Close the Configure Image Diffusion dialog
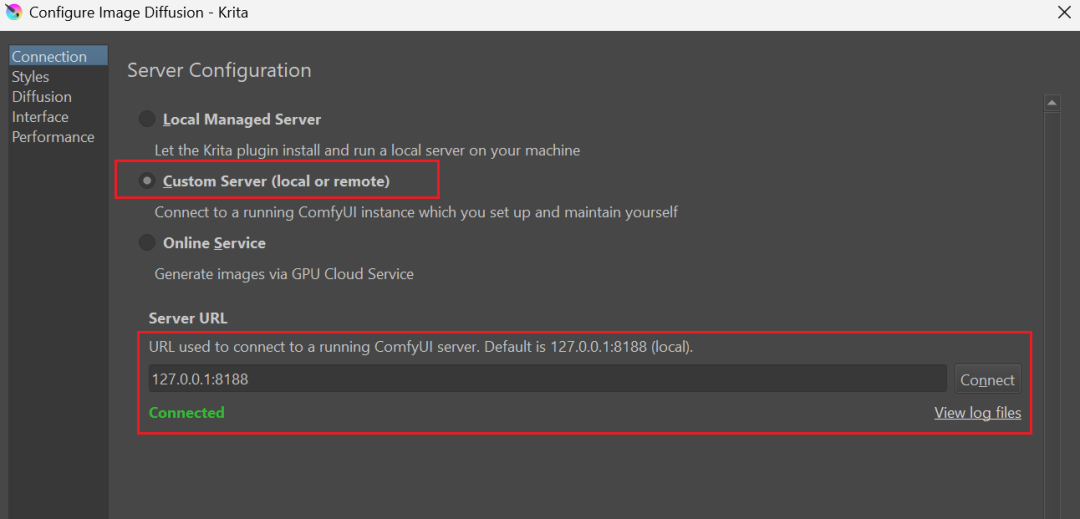The image size is (1080, 519). tap(1063, 12)
